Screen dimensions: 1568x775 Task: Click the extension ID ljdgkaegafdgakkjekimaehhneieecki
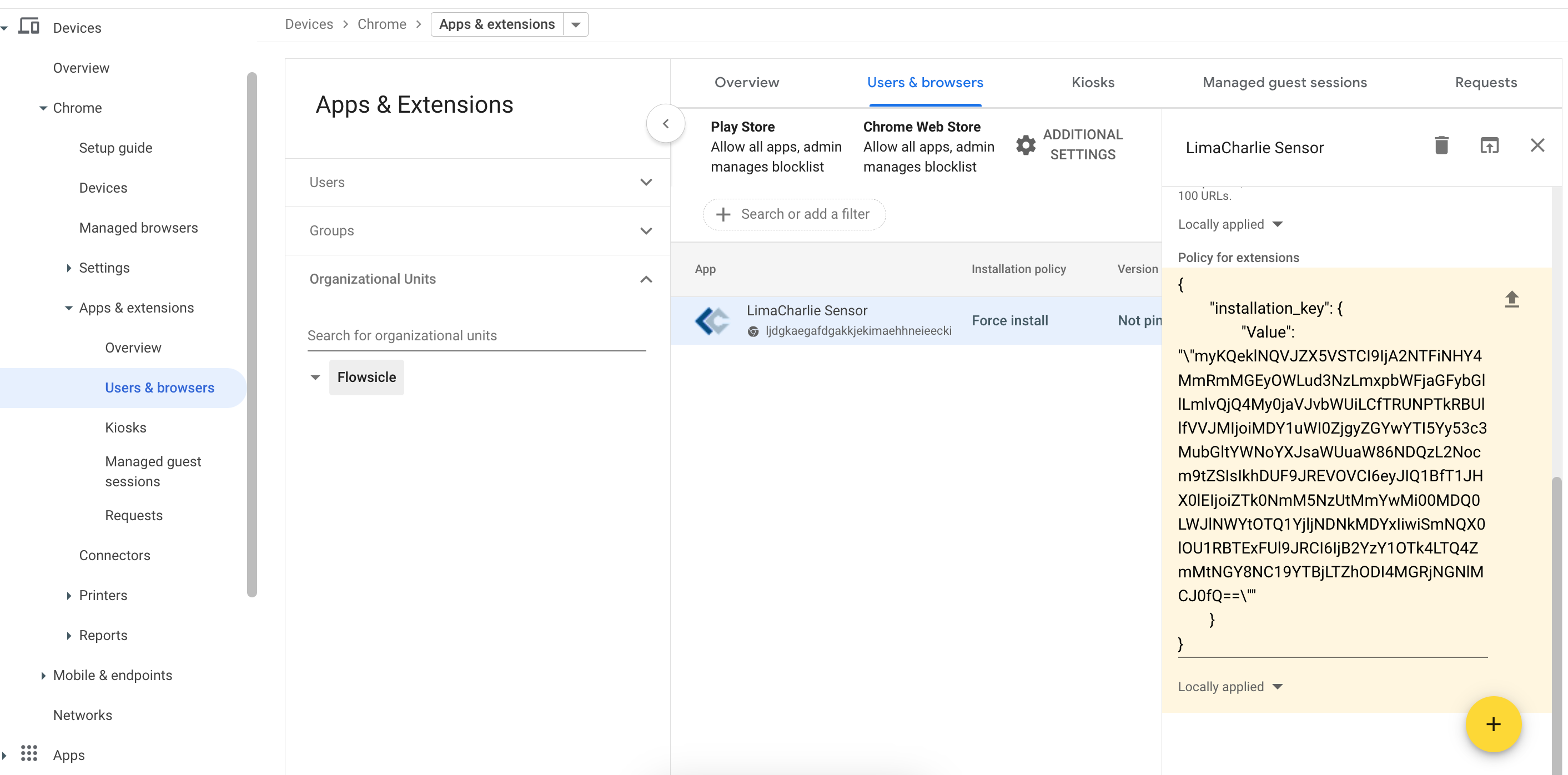(858, 331)
